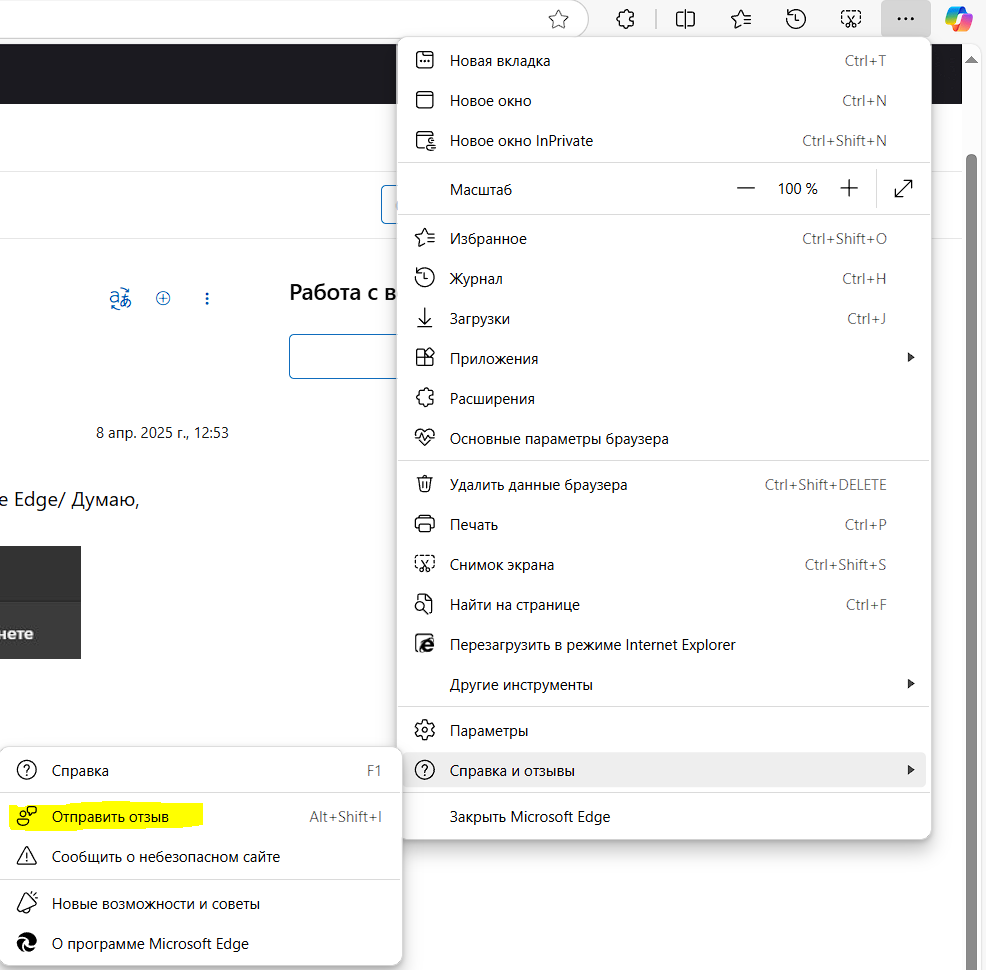Click the empty input box under the heading
Screen dimensions: 986x970
[x=343, y=356]
